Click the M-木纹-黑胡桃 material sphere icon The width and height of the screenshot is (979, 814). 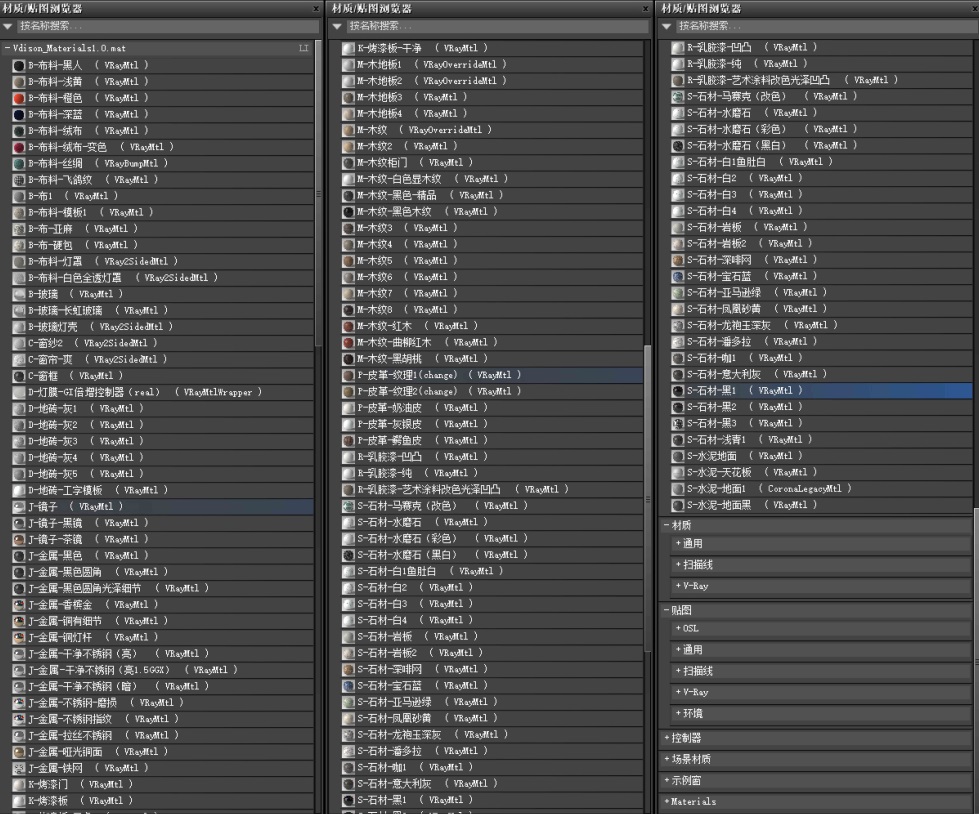pos(348,359)
